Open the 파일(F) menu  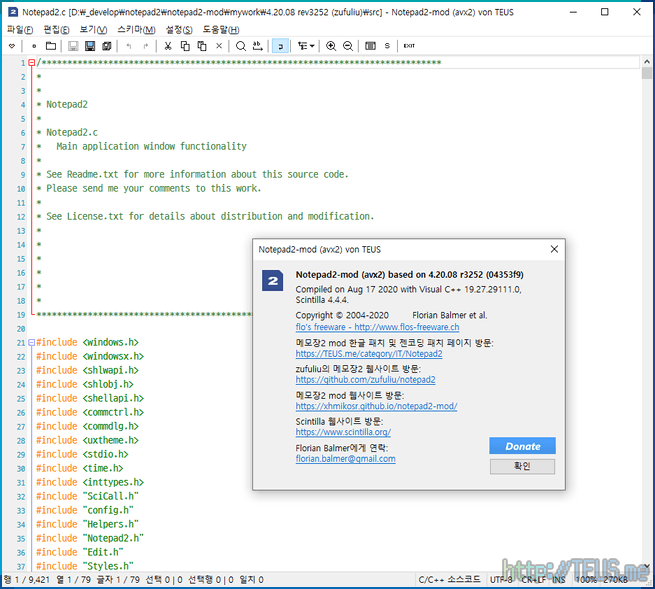[20, 30]
